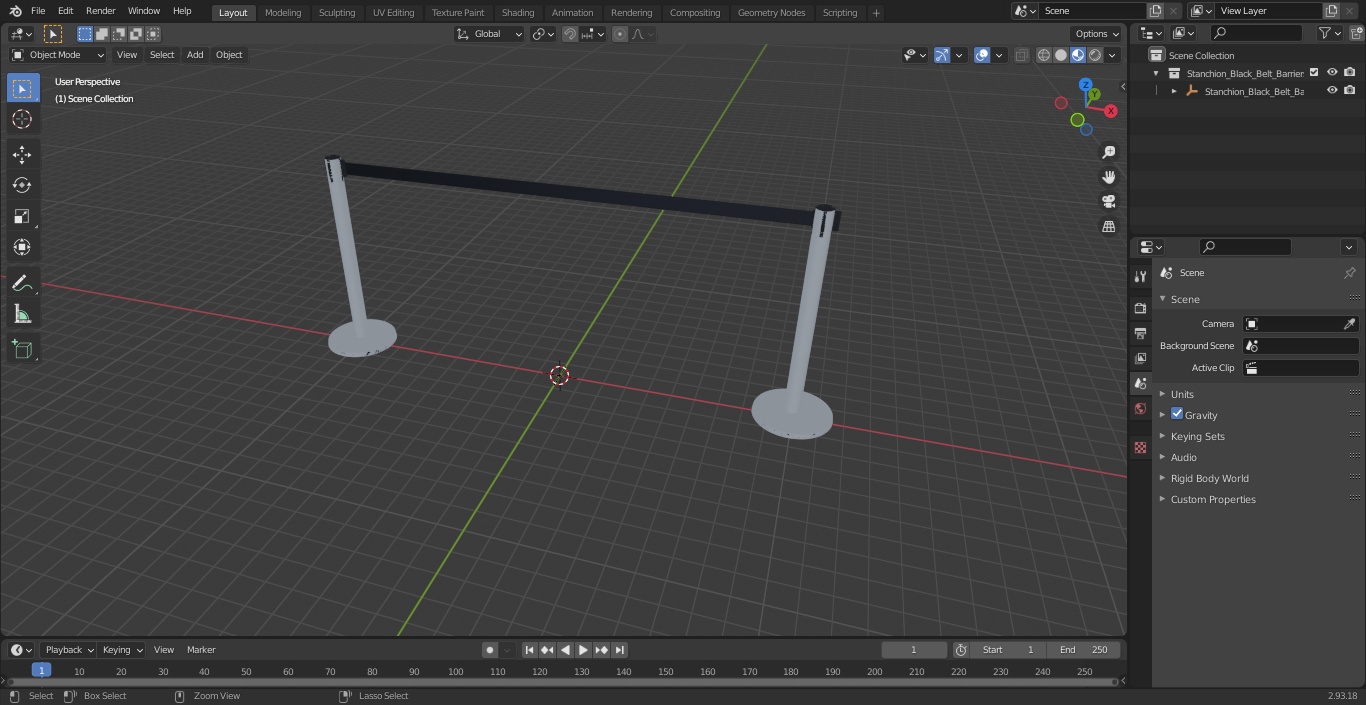
Task: Open the Object Mode dropdown
Action: 58,55
